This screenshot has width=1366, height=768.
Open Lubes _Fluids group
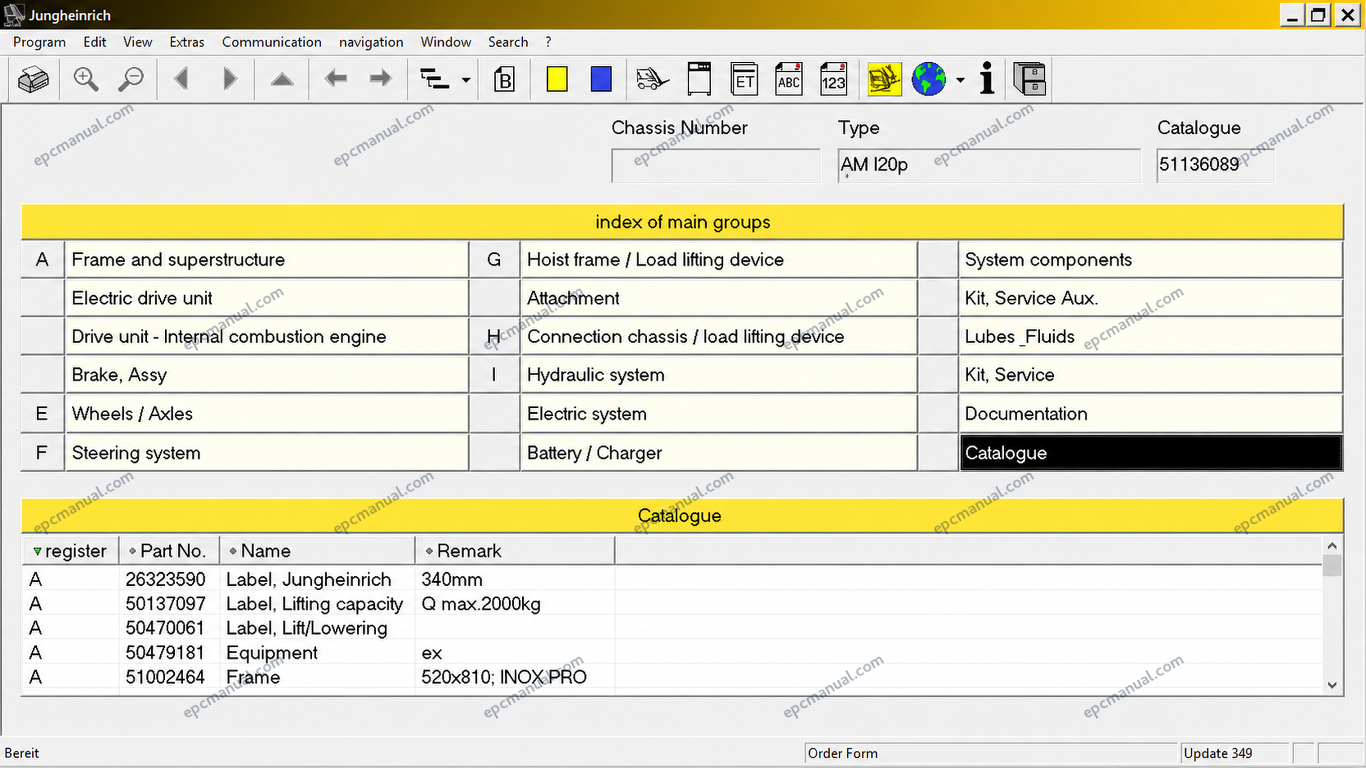[1150, 337]
